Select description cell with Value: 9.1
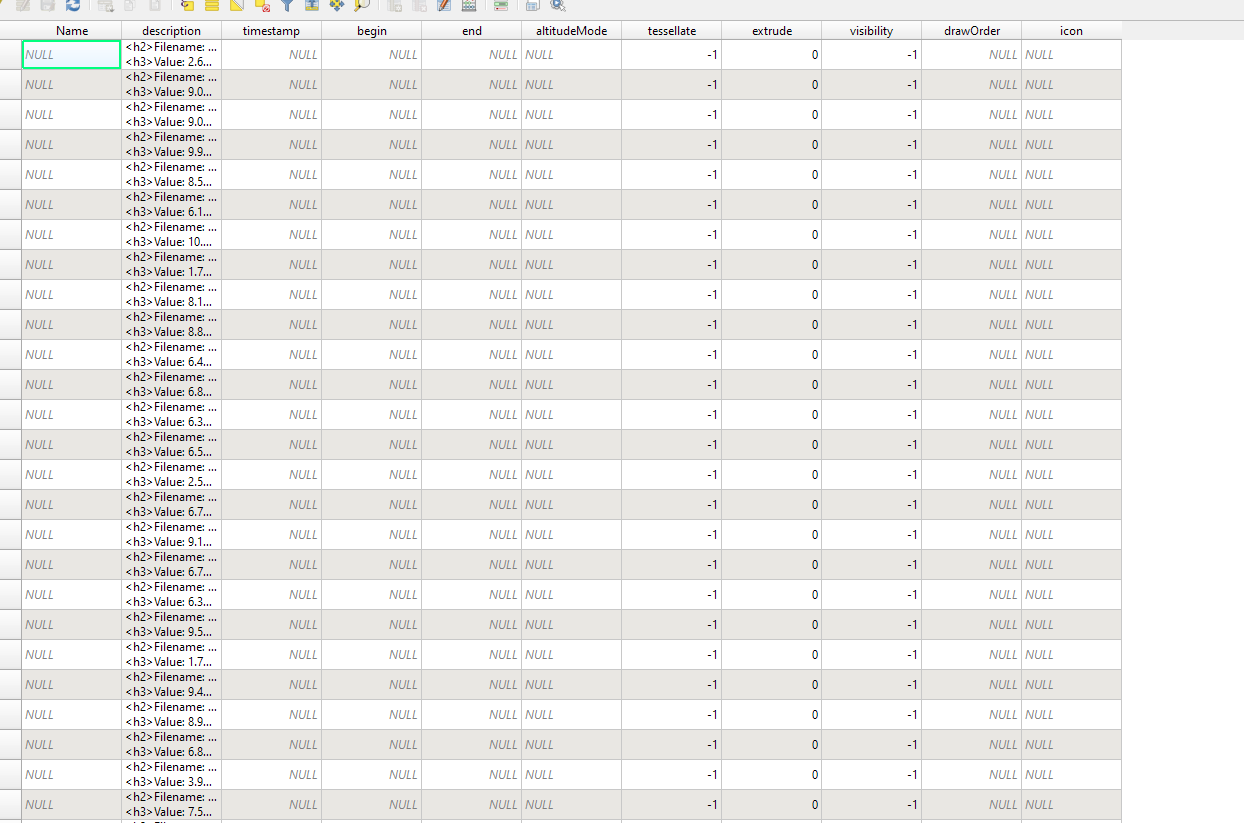The height and width of the screenshot is (823, 1244). click(172, 534)
